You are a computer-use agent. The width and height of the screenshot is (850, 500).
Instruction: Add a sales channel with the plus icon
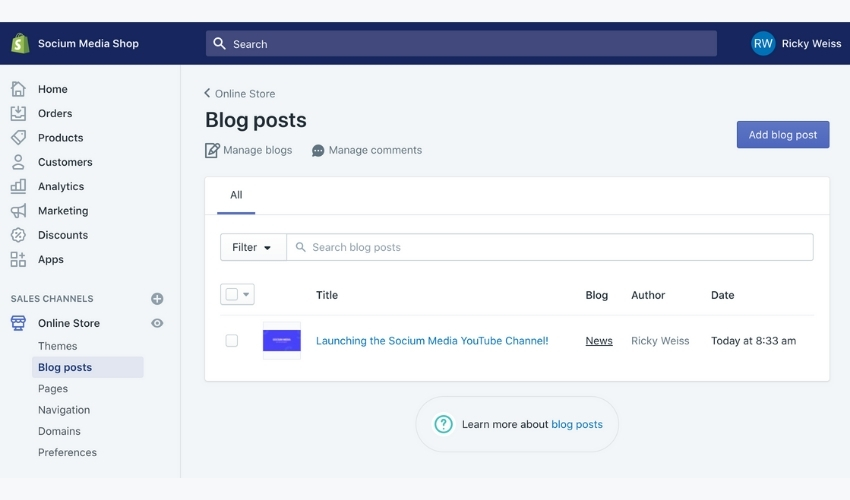(x=157, y=299)
